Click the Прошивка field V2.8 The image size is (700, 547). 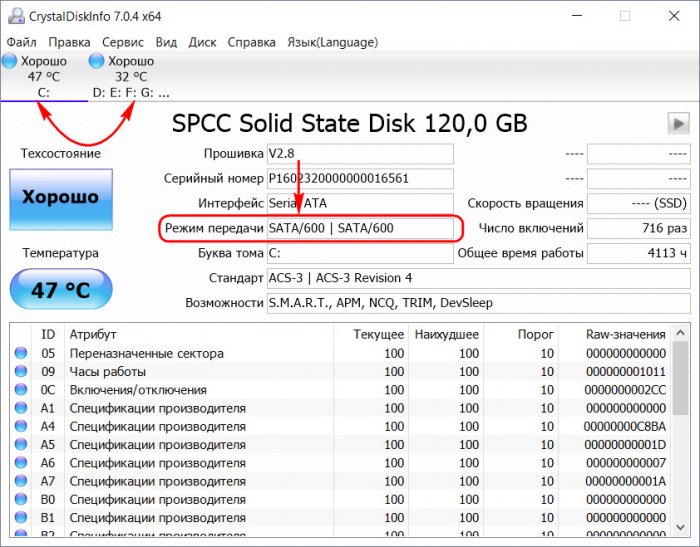[360, 154]
